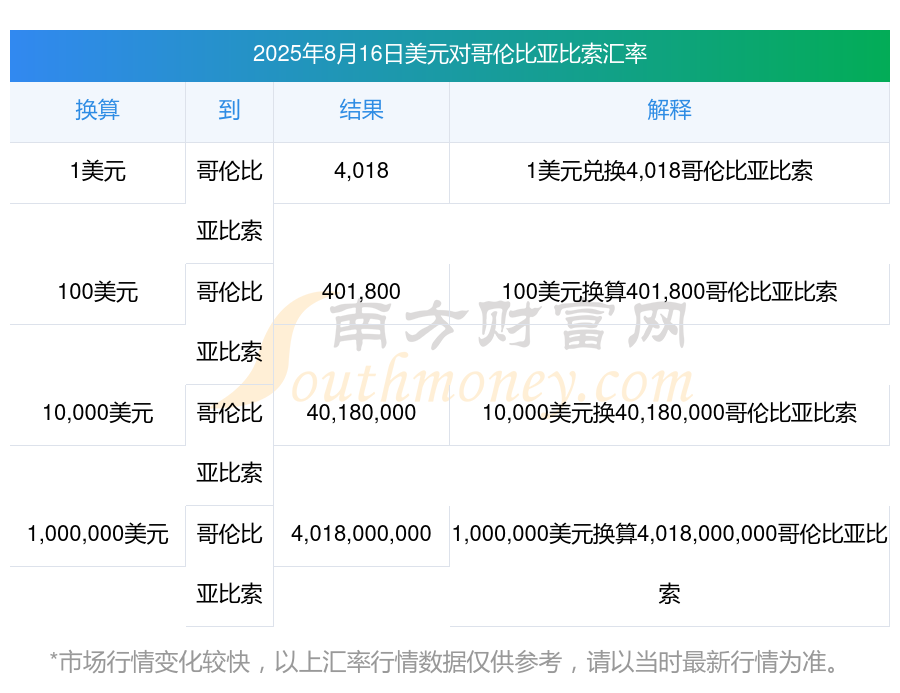Click the explanation 10,000美元换40,180,000哥伦比亚比索
The image size is (900, 693).
[669, 413]
